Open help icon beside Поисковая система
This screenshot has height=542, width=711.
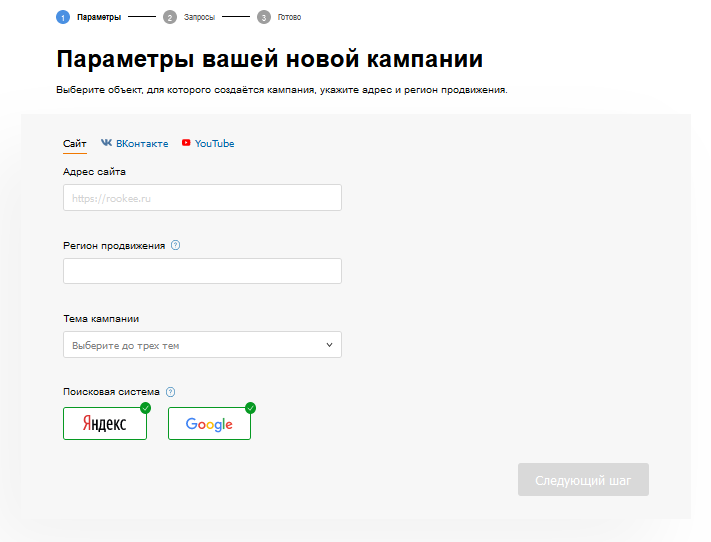pyautogui.click(x=170, y=392)
